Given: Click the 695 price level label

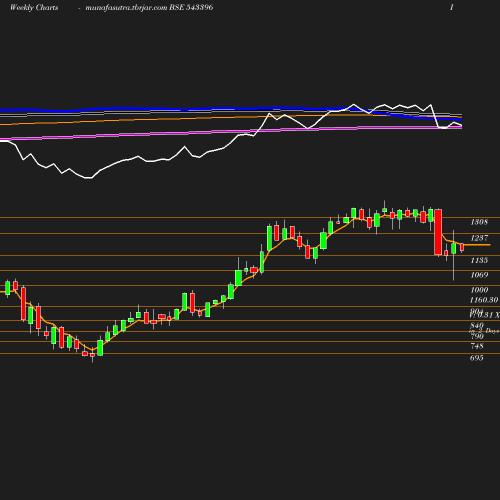Looking at the screenshot, I should click(477, 358).
